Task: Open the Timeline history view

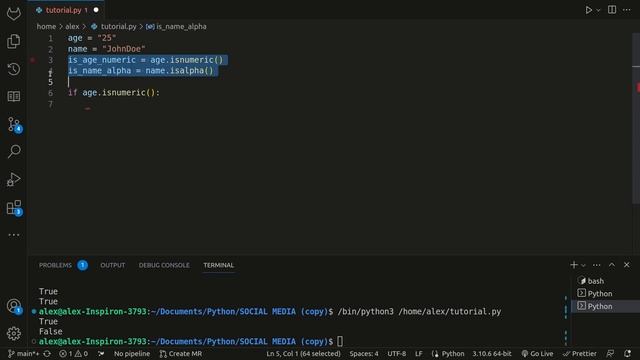Action: (x=13, y=69)
